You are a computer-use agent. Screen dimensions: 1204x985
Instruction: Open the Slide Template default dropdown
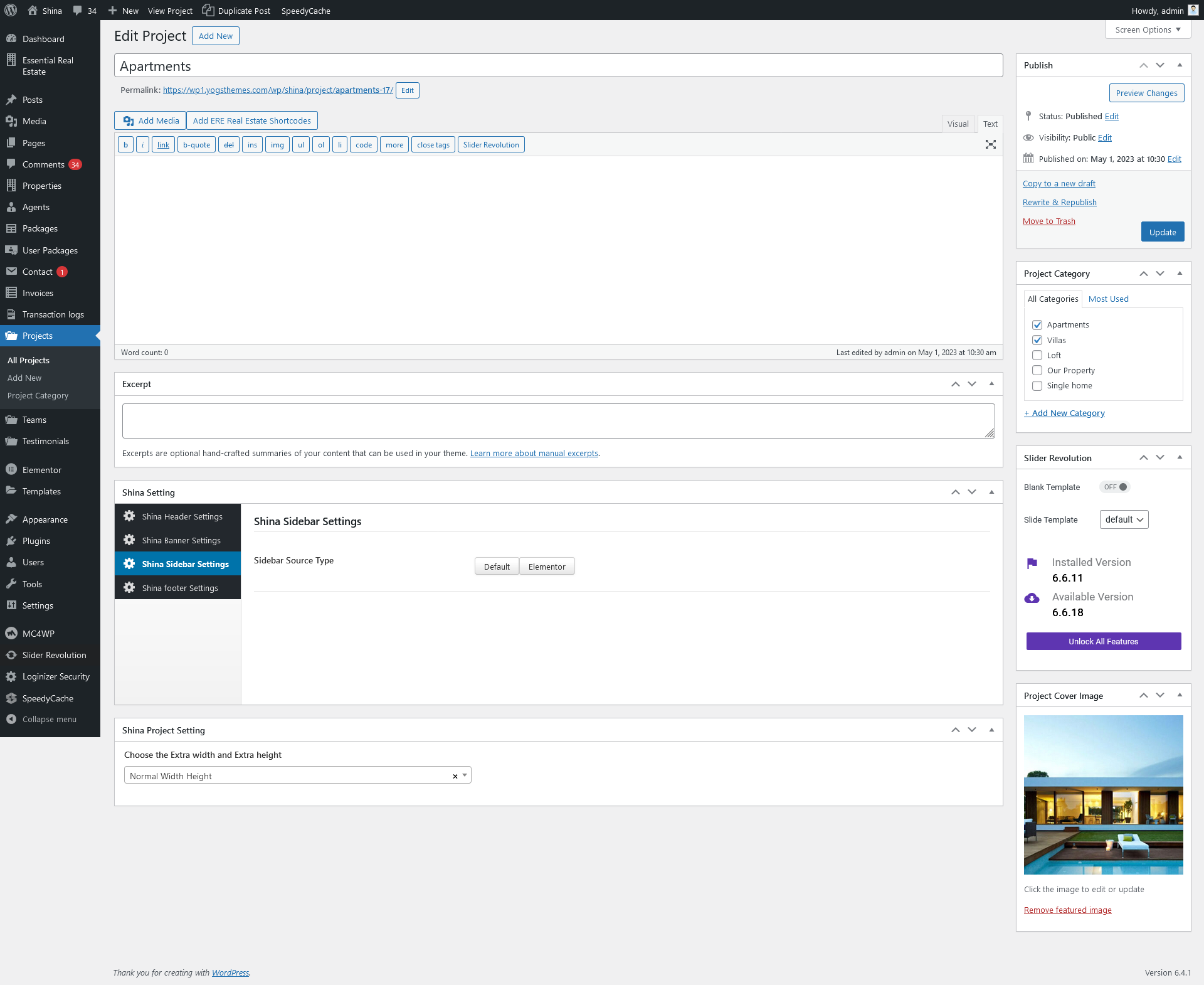point(1124,519)
